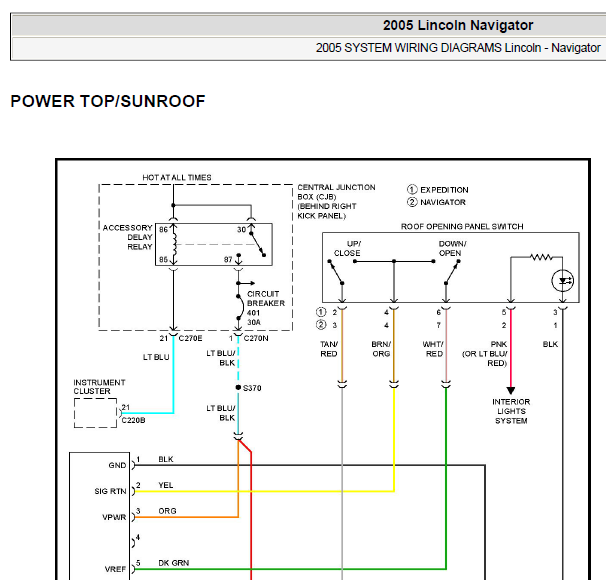Click the 'ACCESSORY DELAY RELAY' label
The image size is (606, 580).
pyautogui.click(x=128, y=237)
